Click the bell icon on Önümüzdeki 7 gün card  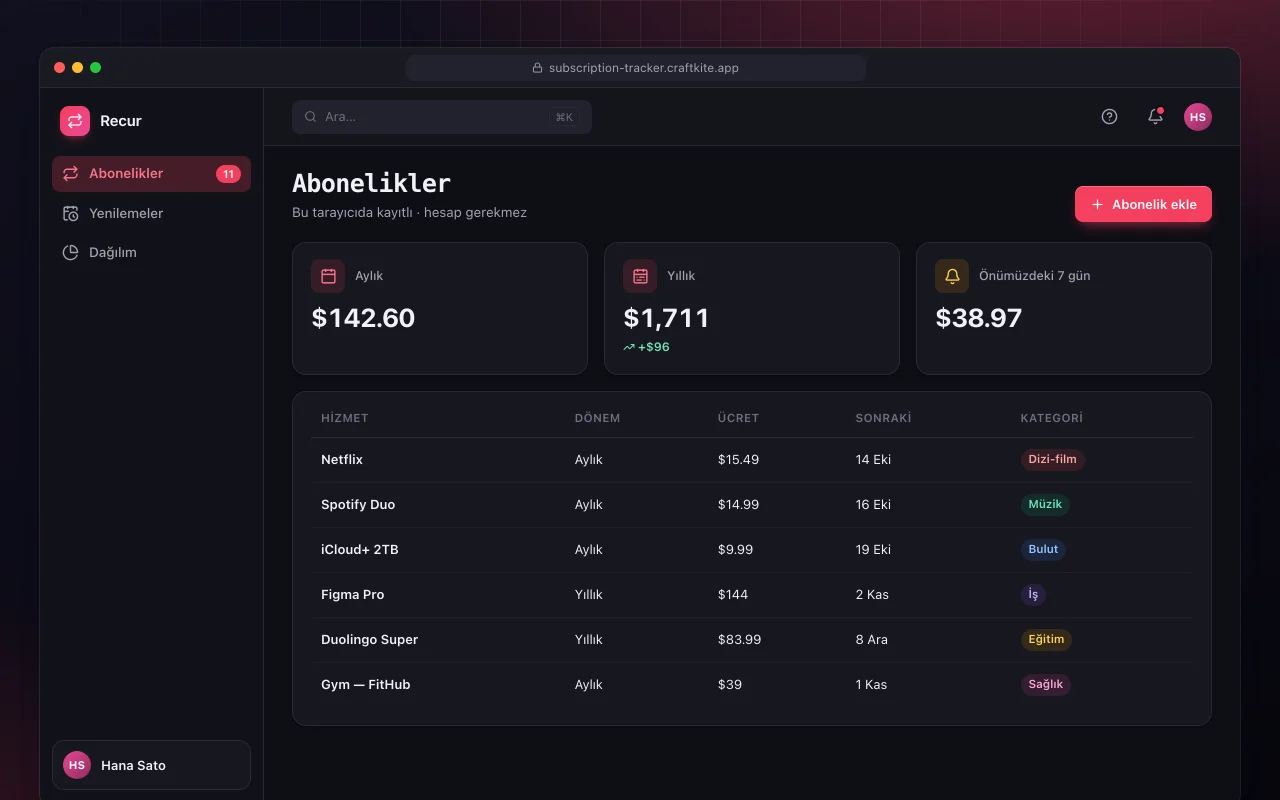click(x=952, y=276)
